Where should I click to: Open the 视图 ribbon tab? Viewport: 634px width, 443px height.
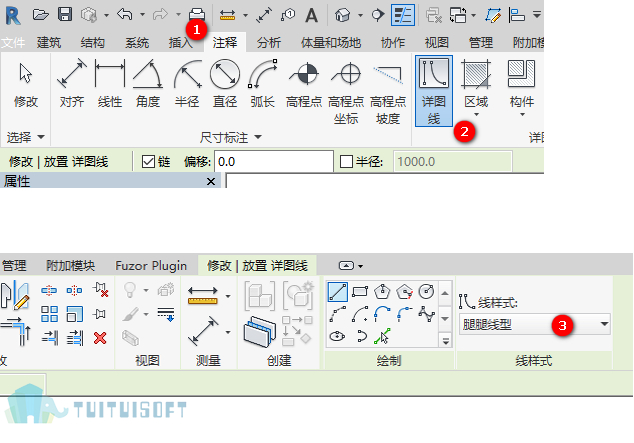(x=437, y=42)
